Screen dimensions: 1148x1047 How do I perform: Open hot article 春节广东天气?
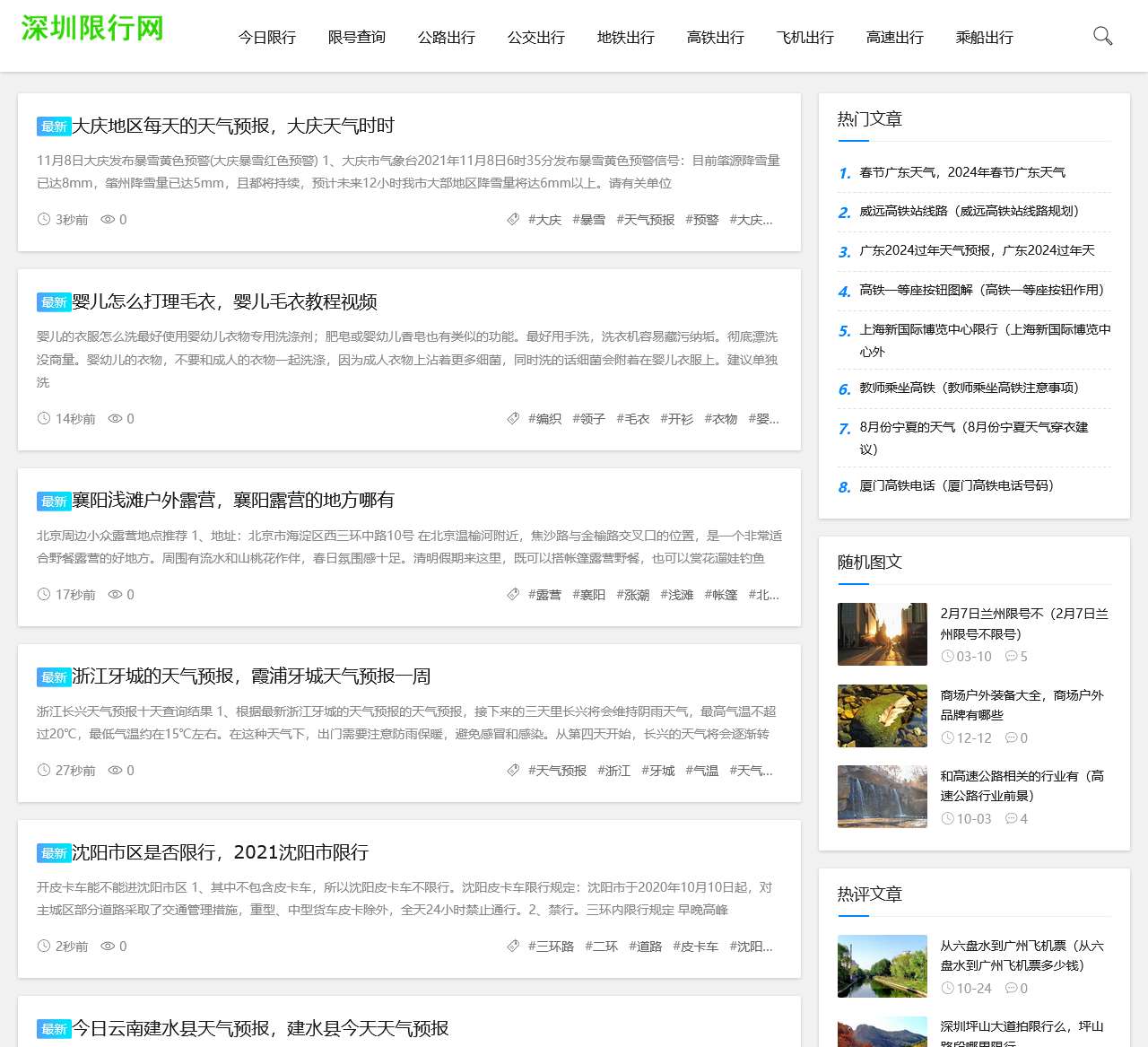pos(962,172)
